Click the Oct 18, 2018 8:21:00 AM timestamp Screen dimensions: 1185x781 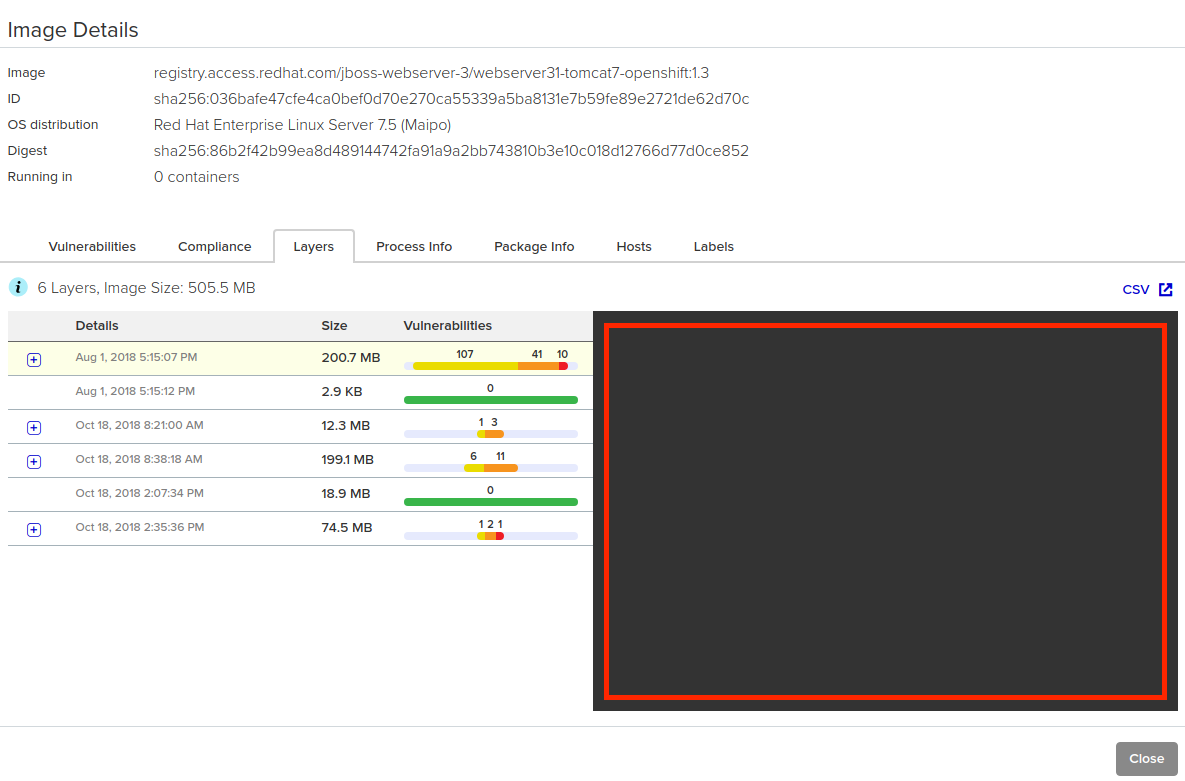tap(139, 425)
